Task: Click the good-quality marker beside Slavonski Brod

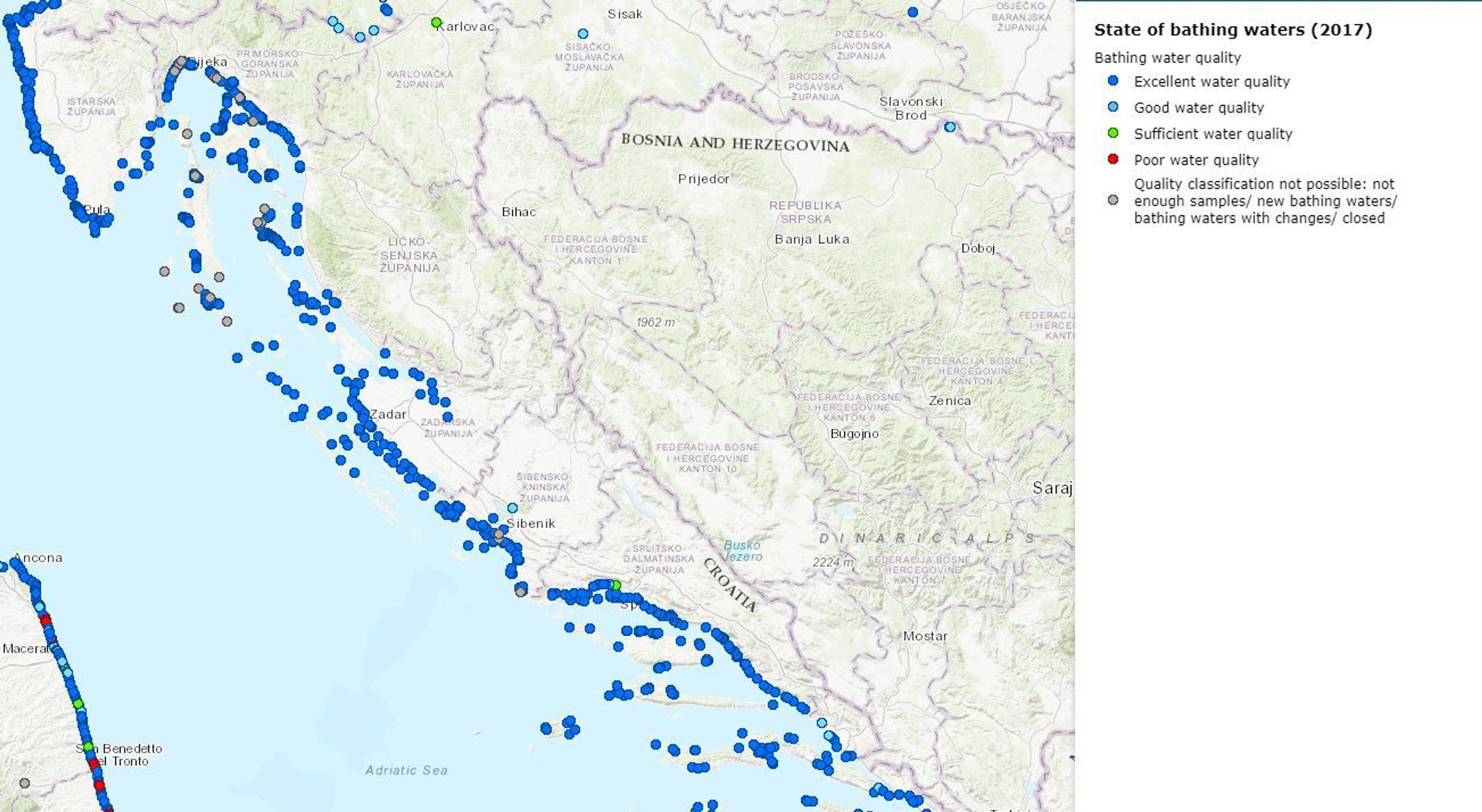Action: click(950, 126)
